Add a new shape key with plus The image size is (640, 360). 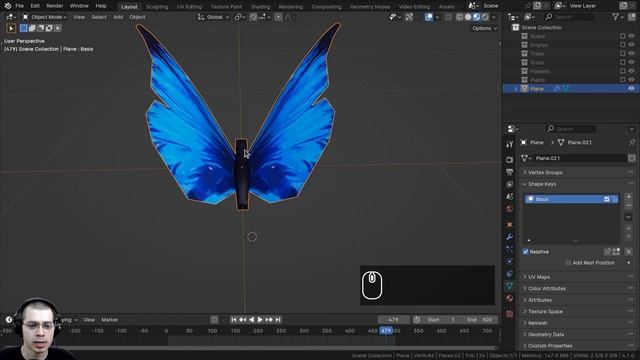pos(629,197)
